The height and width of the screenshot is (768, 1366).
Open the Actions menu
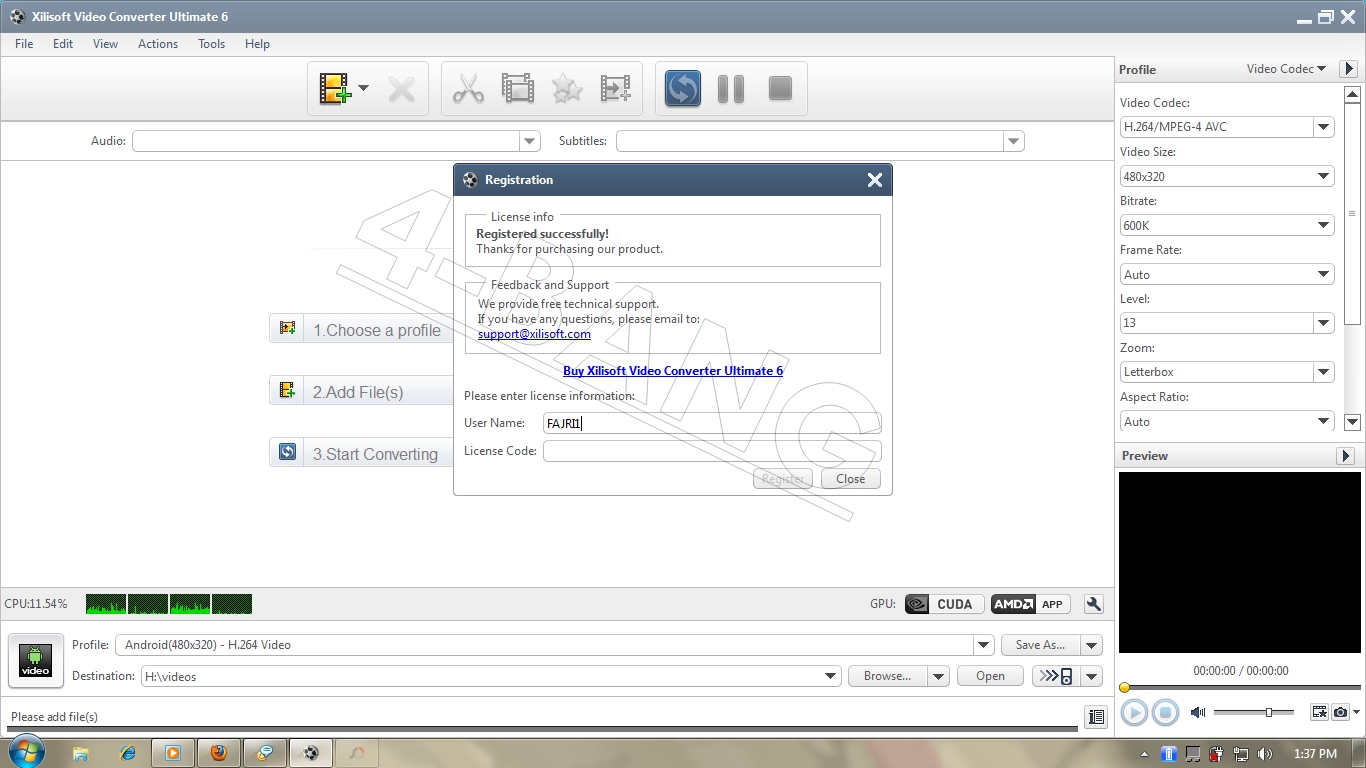click(158, 44)
